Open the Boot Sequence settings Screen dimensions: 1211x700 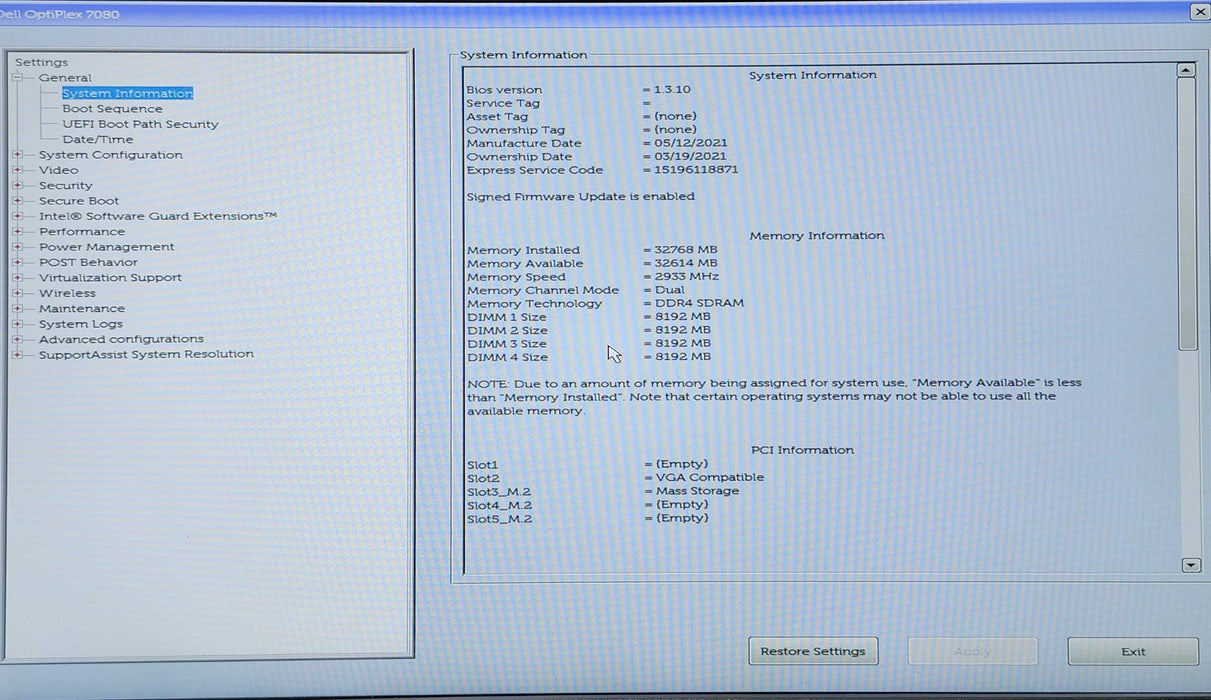pos(112,109)
